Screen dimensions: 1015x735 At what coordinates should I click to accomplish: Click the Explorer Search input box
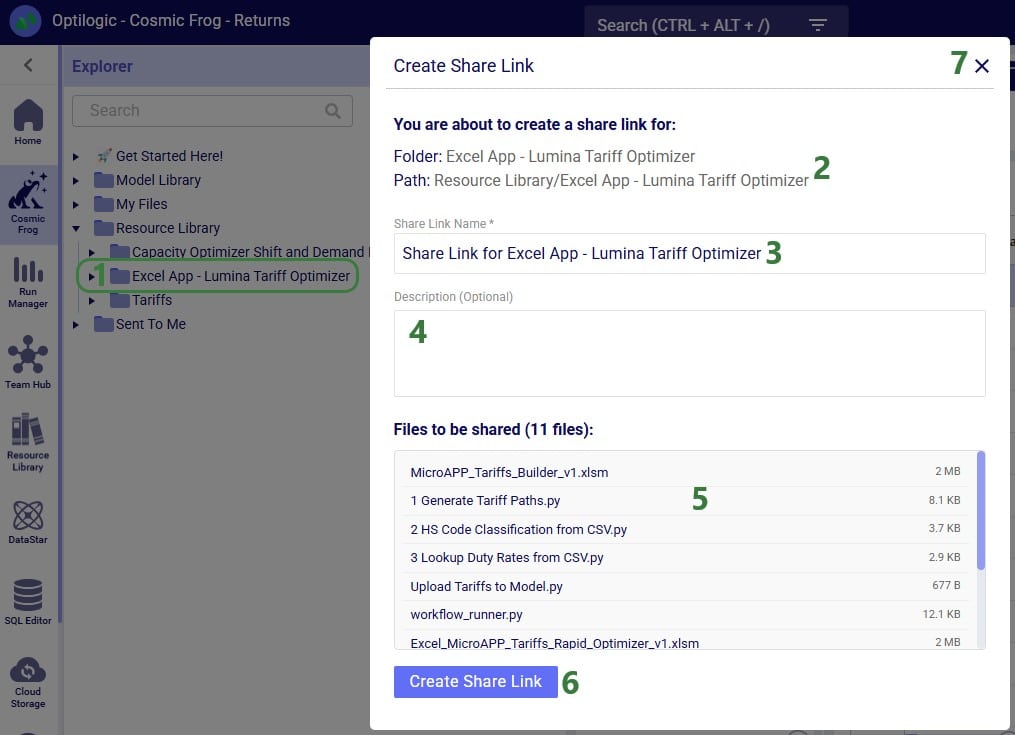tap(212, 111)
